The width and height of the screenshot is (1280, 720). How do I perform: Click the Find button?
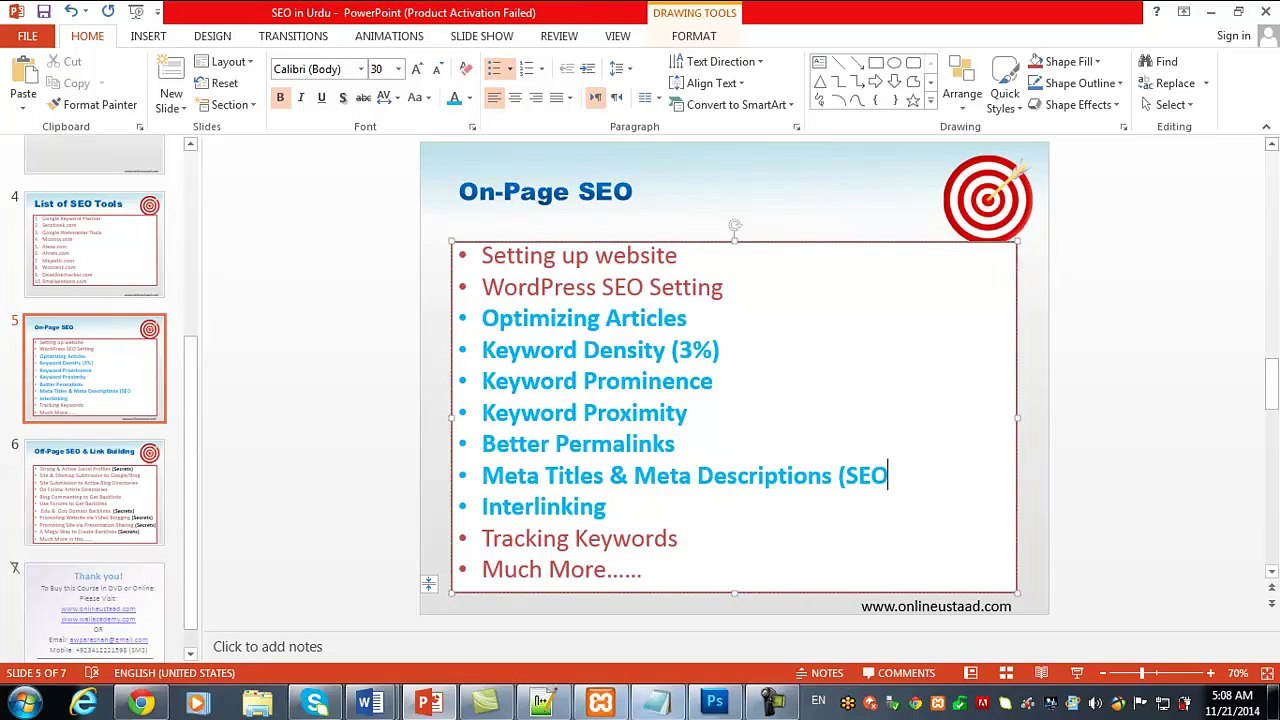coord(1159,62)
